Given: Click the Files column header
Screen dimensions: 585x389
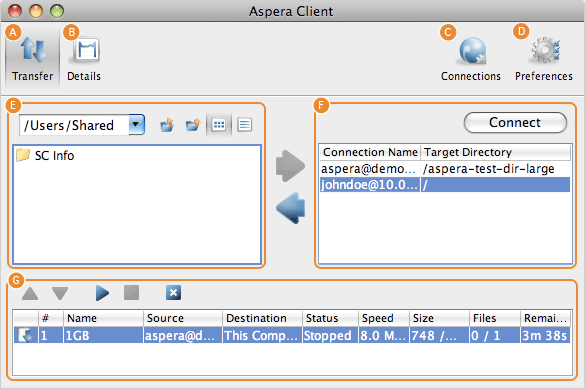Looking at the screenshot, I should (x=495, y=318).
